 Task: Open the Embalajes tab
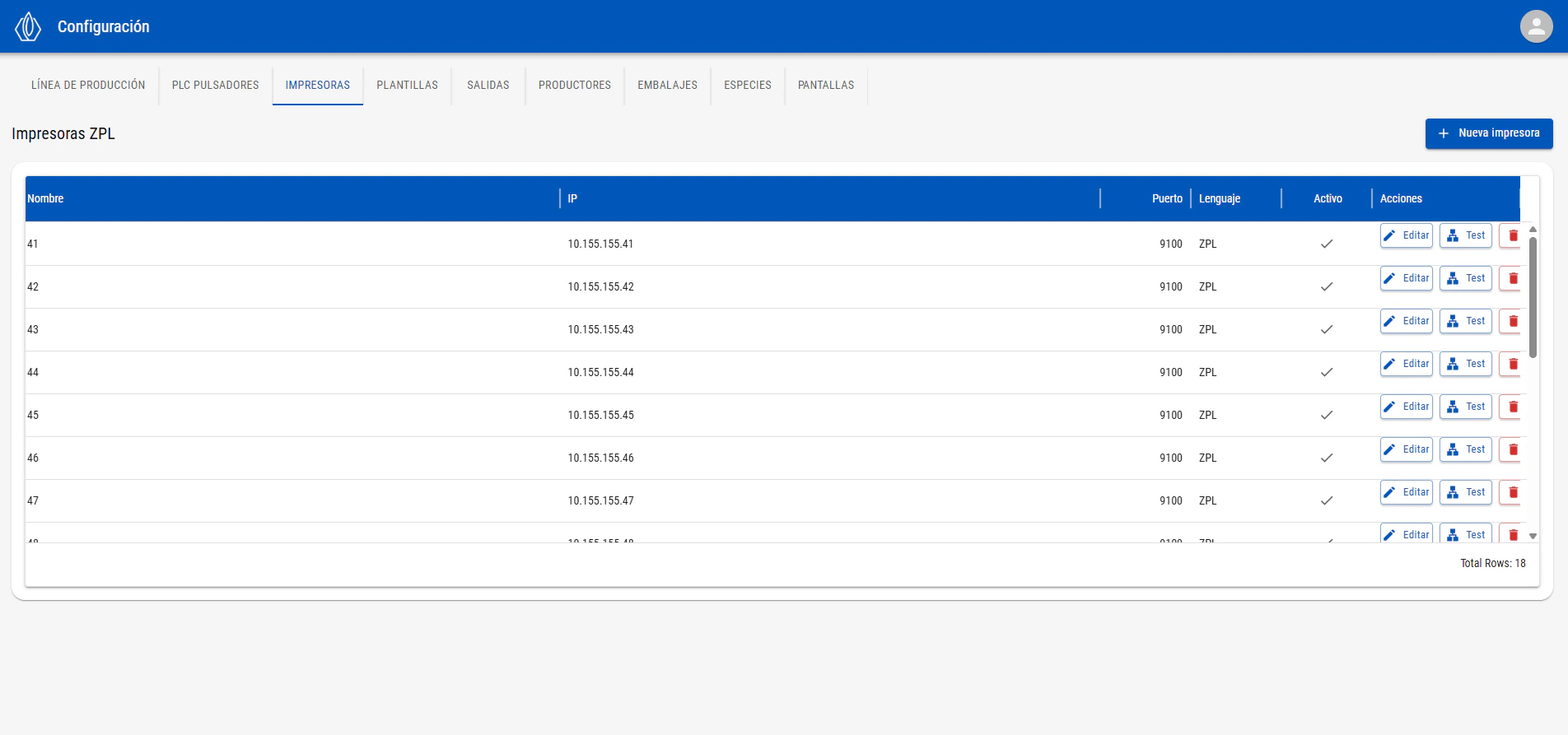click(668, 85)
